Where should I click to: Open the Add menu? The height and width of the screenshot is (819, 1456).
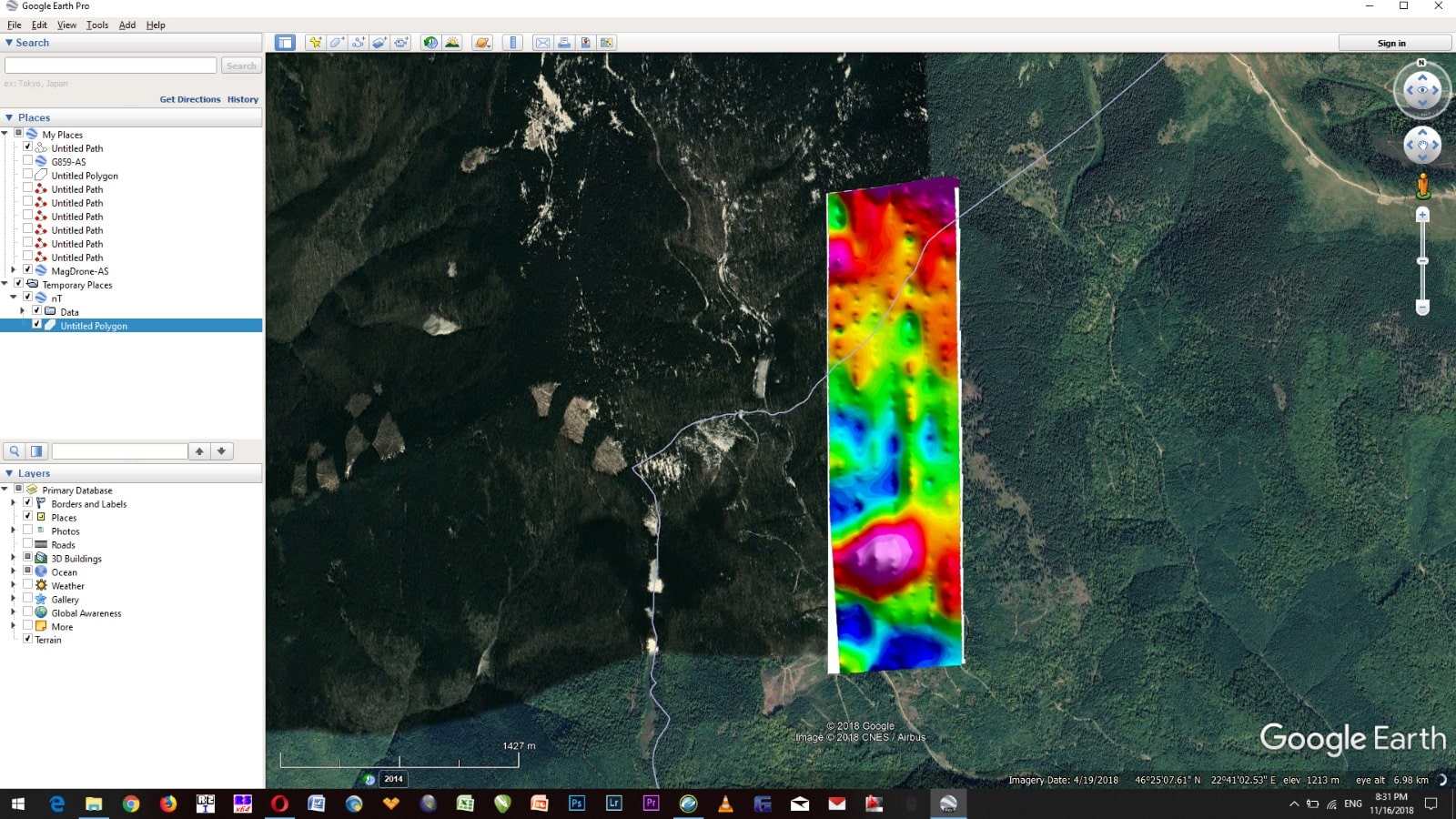(127, 25)
